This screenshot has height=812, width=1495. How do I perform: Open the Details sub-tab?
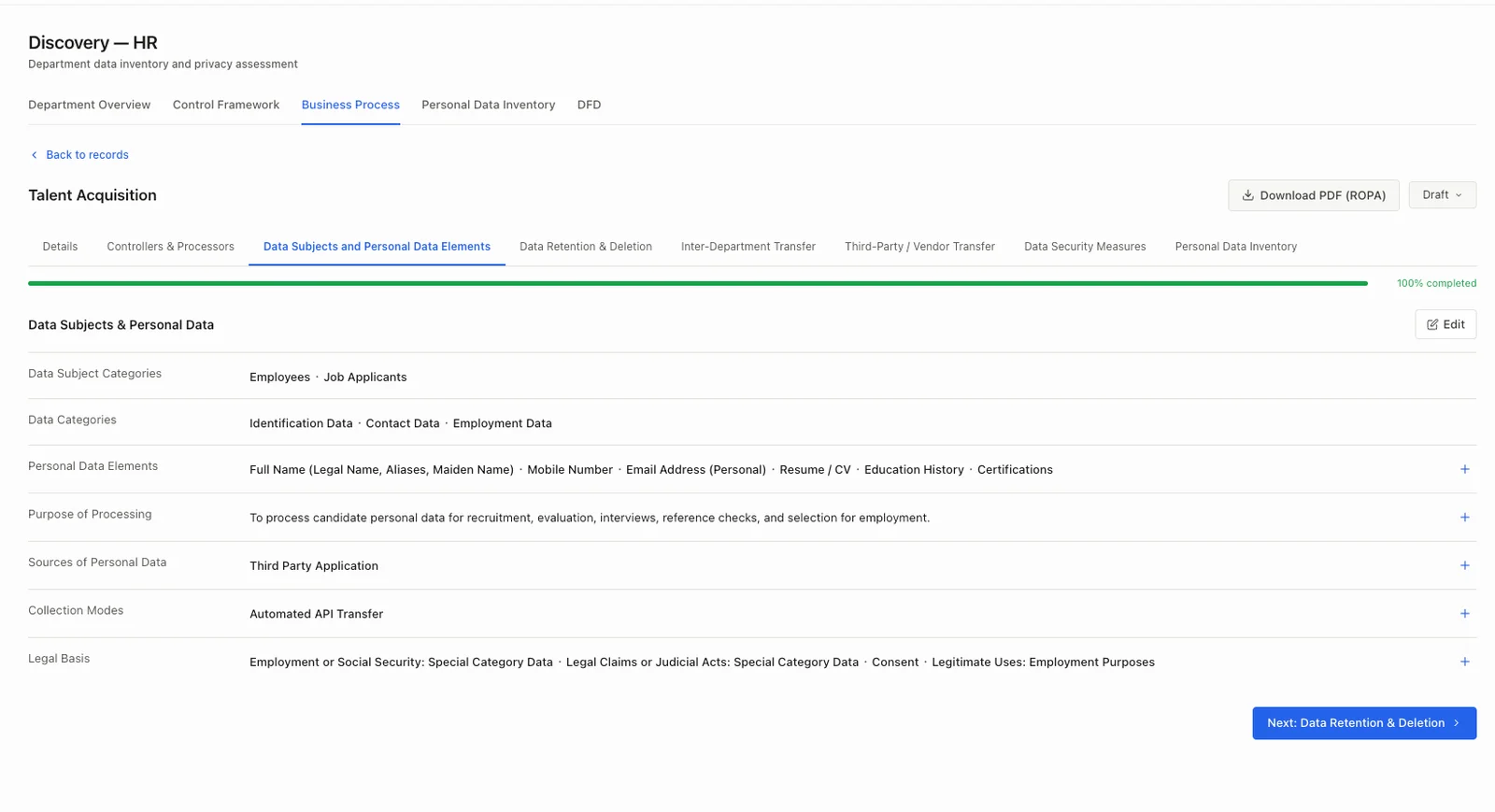point(60,247)
